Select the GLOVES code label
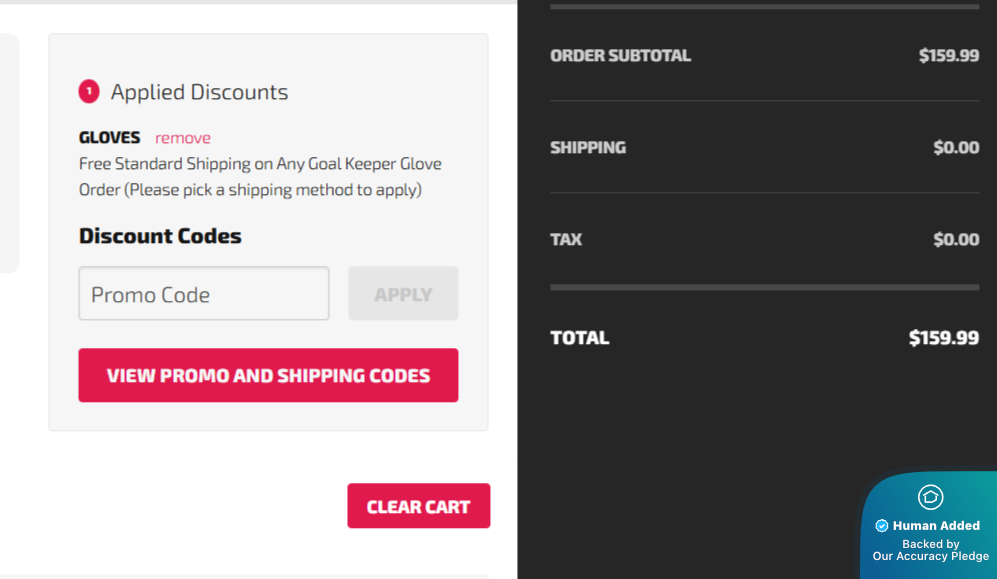This screenshot has height=579, width=997. tap(110, 138)
